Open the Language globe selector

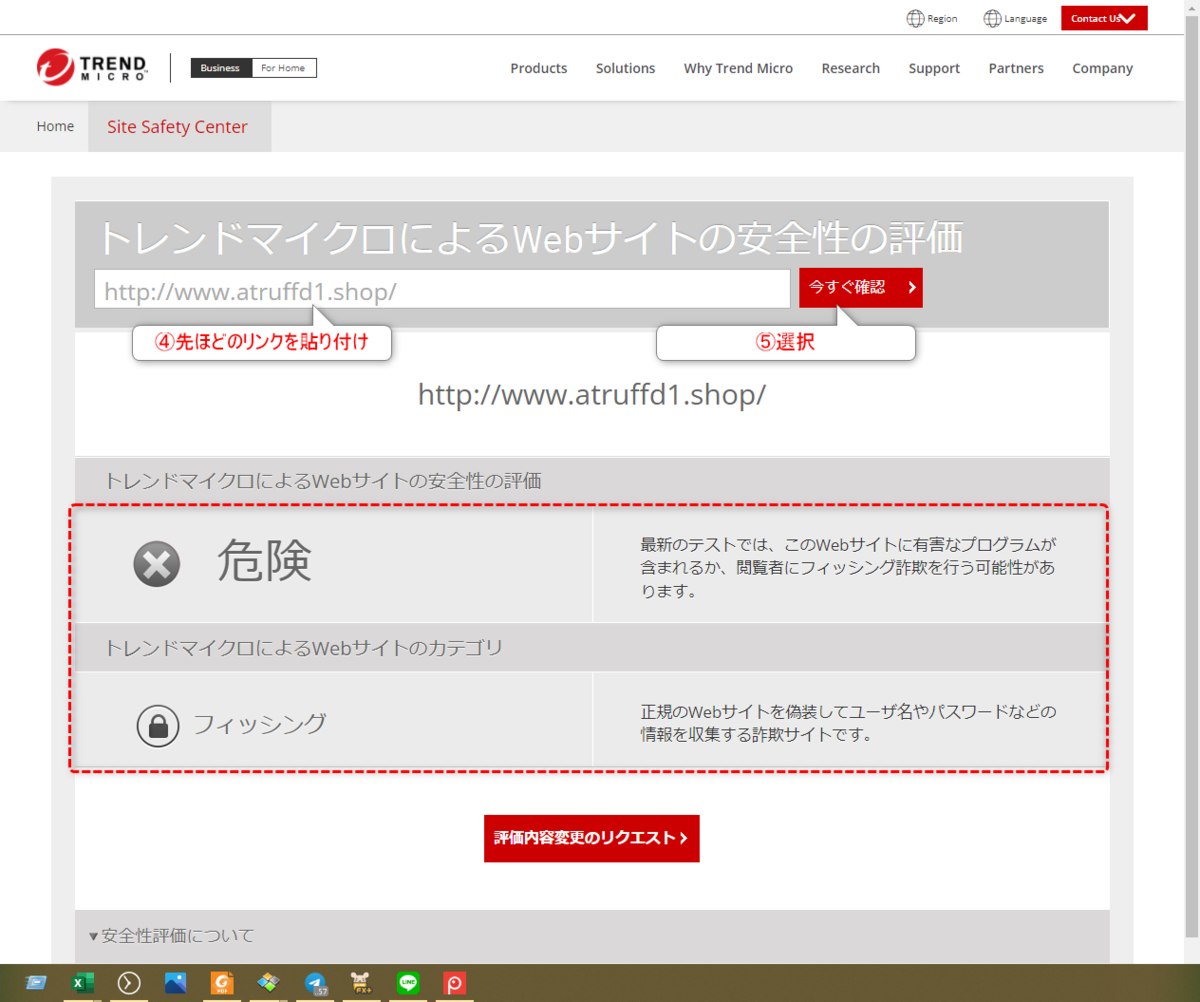[1015, 18]
